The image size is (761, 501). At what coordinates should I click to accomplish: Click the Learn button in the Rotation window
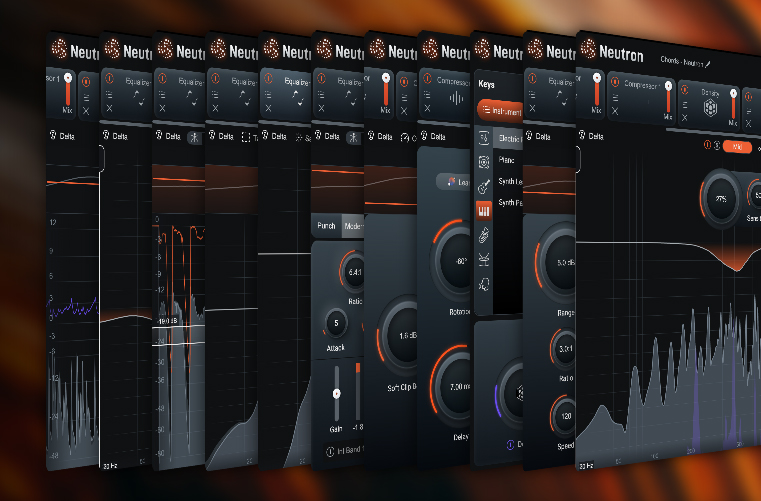pyautogui.click(x=453, y=182)
